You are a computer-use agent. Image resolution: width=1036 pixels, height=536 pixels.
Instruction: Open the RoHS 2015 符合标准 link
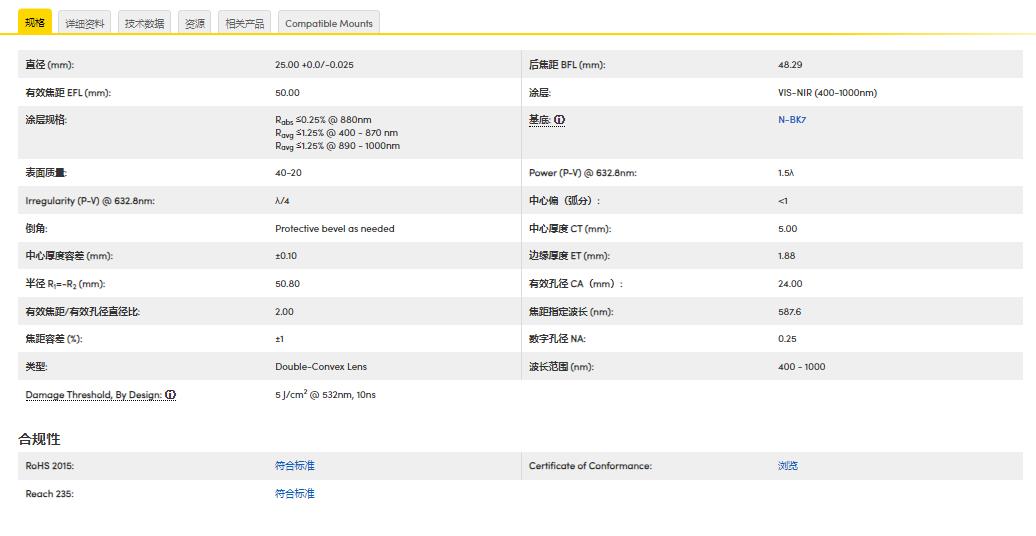tap(294, 466)
